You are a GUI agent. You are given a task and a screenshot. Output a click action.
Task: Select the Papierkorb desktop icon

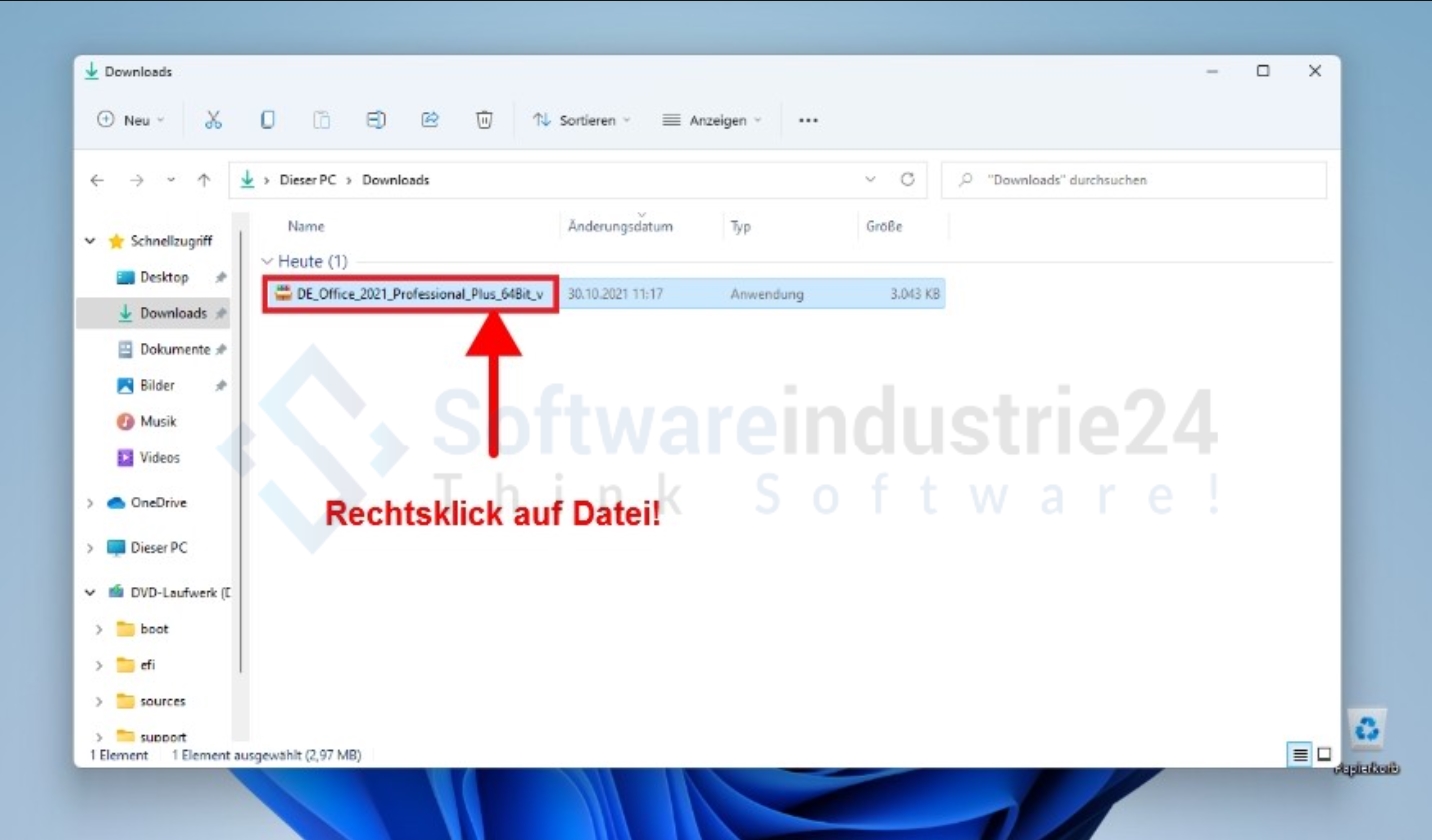1367,742
